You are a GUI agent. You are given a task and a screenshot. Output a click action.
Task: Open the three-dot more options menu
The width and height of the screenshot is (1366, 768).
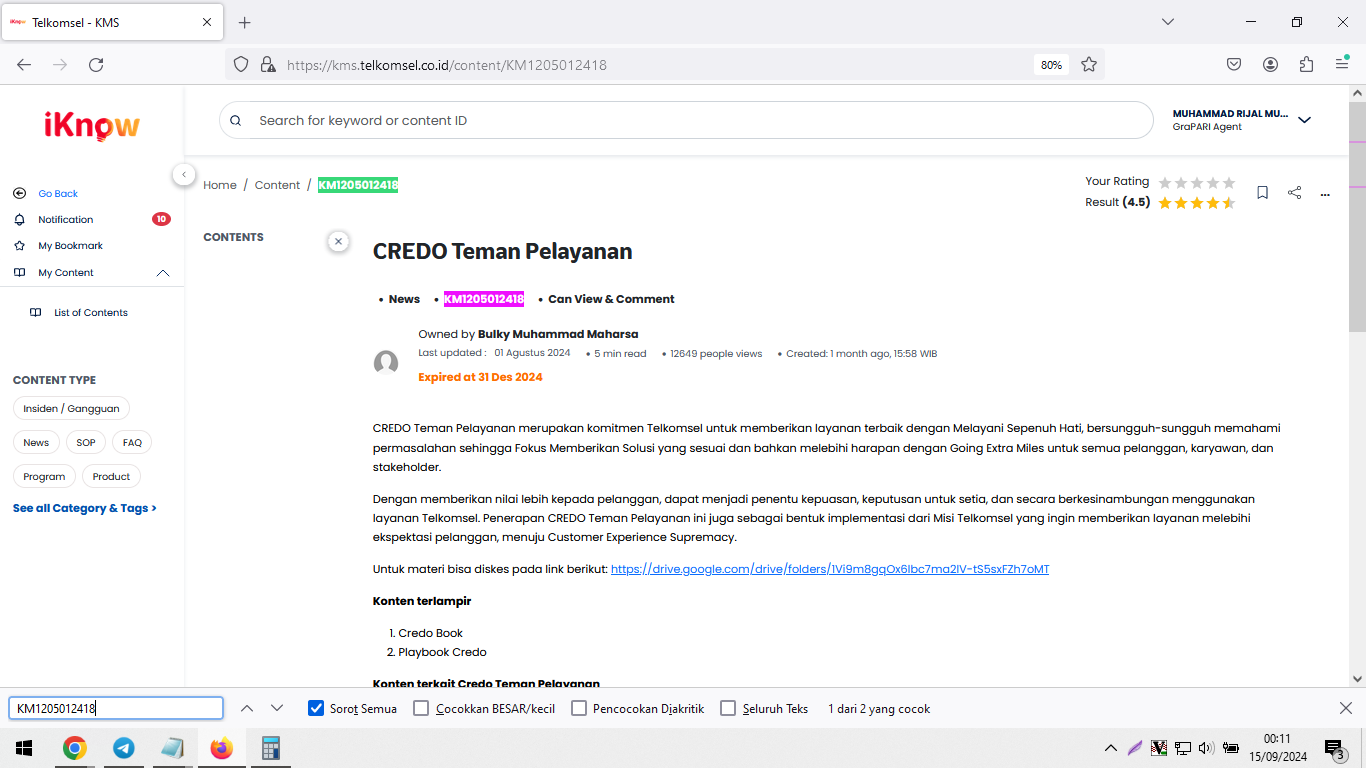[x=1325, y=194]
